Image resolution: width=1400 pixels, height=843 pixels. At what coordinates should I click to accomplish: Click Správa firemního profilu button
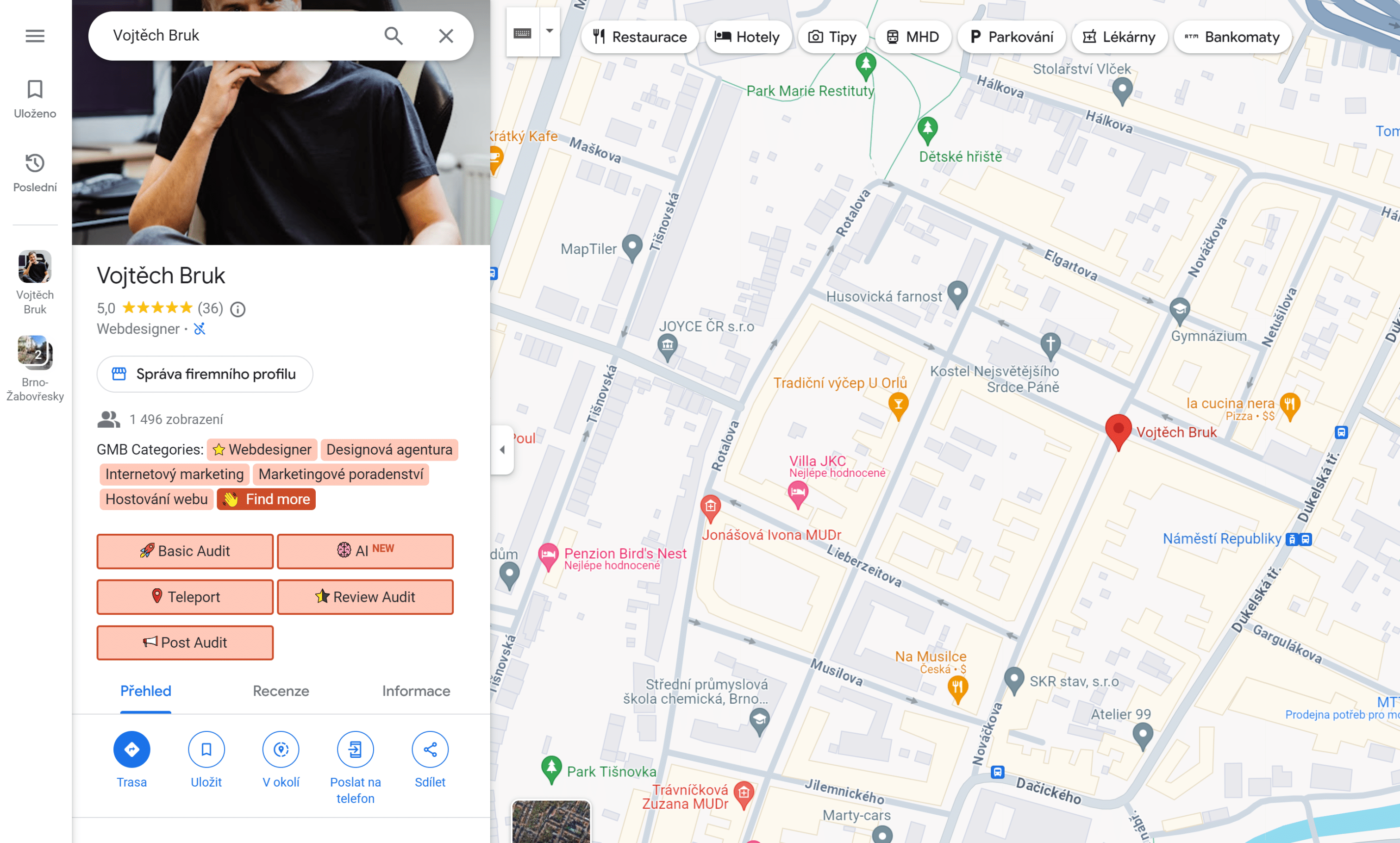pos(205,374)
